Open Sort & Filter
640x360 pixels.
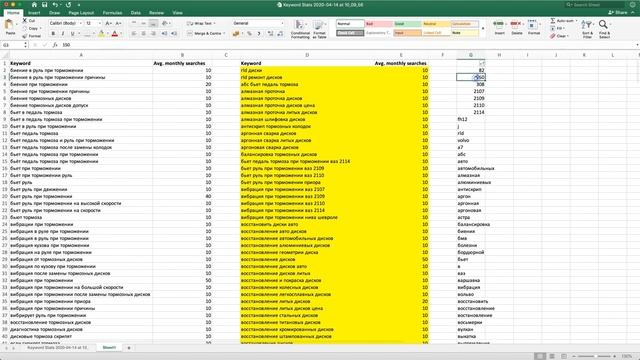click(x=587, y=29)
